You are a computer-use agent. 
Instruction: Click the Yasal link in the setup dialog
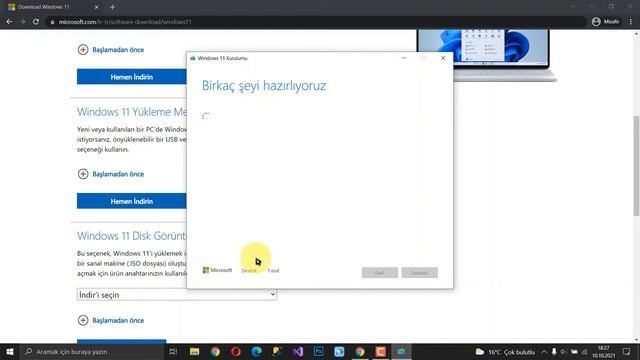[273, 271]
